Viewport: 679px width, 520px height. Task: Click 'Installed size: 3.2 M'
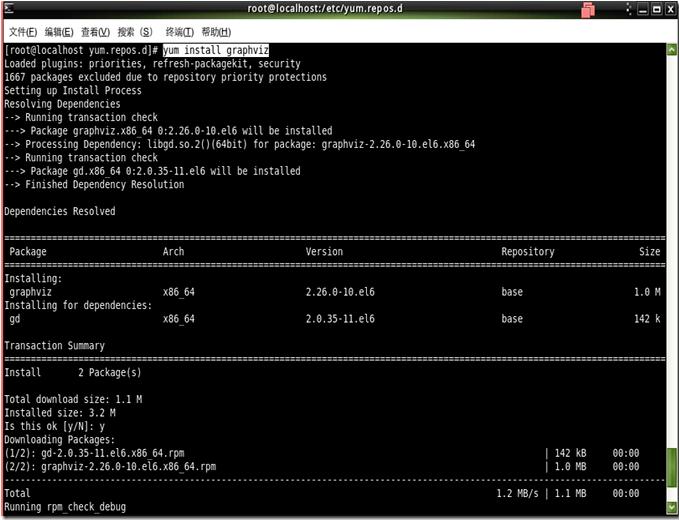[60, 413]
